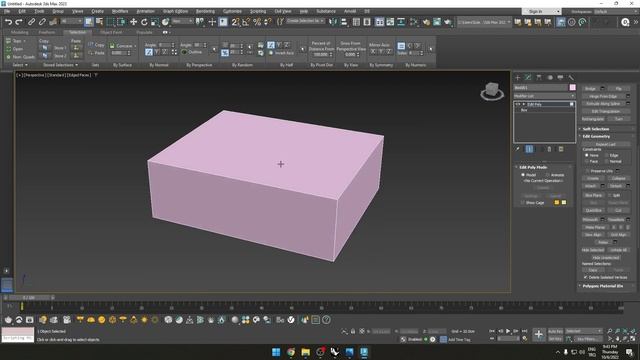Image resolution: width=640 pixels, height=360 pixels.
Task: Open the Modifiers menu
Action: coord(120,11)
